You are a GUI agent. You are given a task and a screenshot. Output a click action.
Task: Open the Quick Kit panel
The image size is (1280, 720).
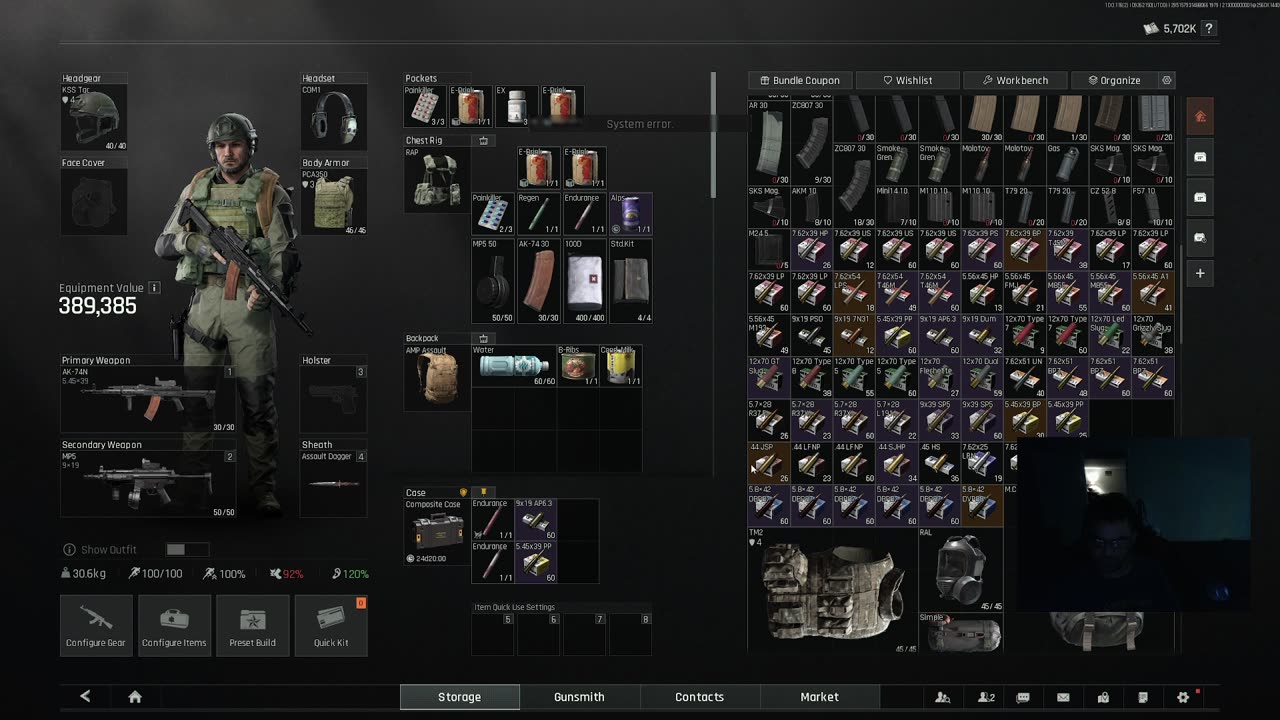(331, 626)
